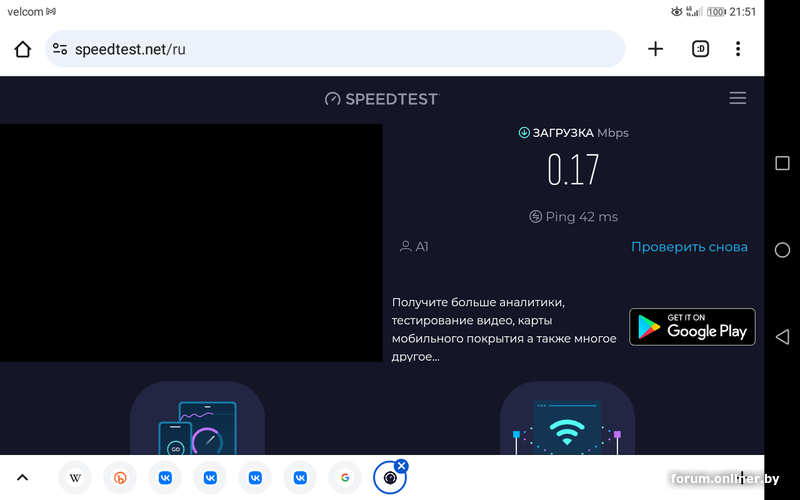Tap the 4G signal strength icon
The height and width of the screenshot is (500, 800).
coord(694,11)
